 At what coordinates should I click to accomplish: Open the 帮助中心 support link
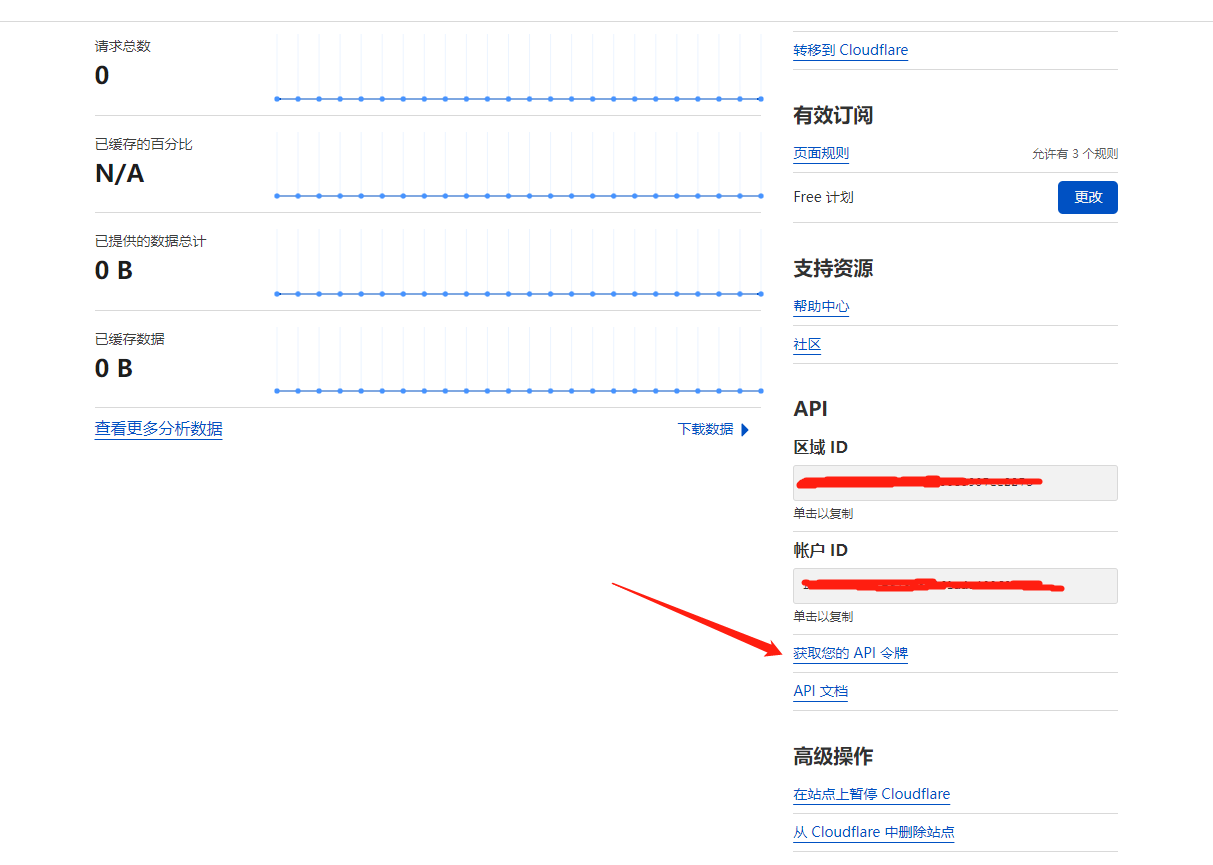tap(821, 307)
